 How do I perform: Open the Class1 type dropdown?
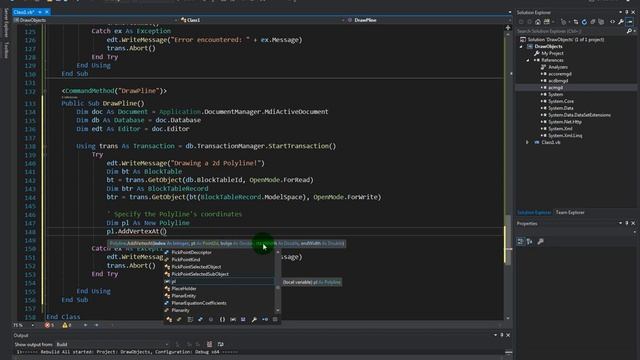click(262, 20)
